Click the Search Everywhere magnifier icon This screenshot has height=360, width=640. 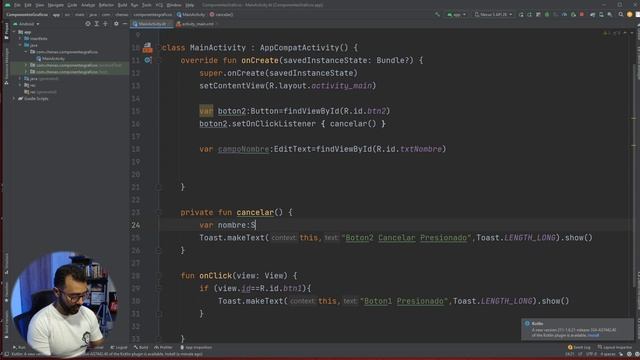point(621,15)
